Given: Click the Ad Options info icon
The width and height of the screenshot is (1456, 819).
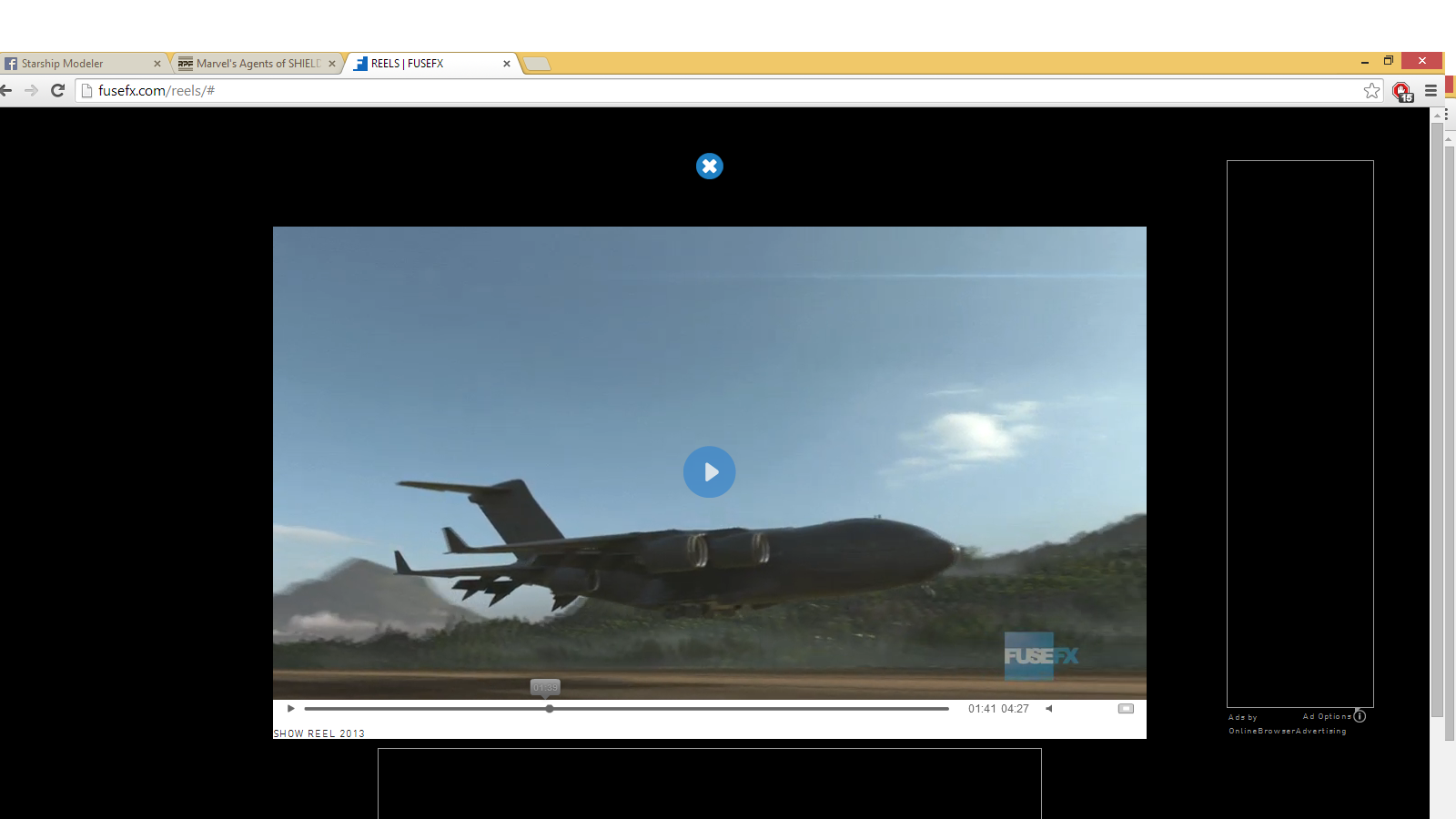Looking at the screenshot, I should coord(1360,716).
